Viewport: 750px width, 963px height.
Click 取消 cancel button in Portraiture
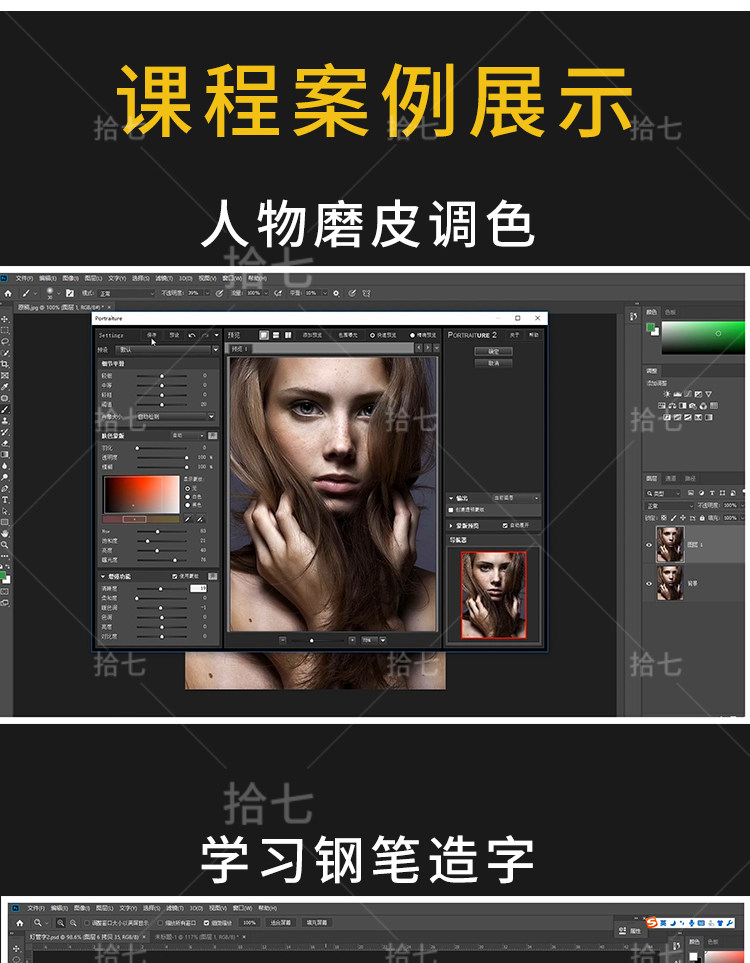[x=493, y=363]
